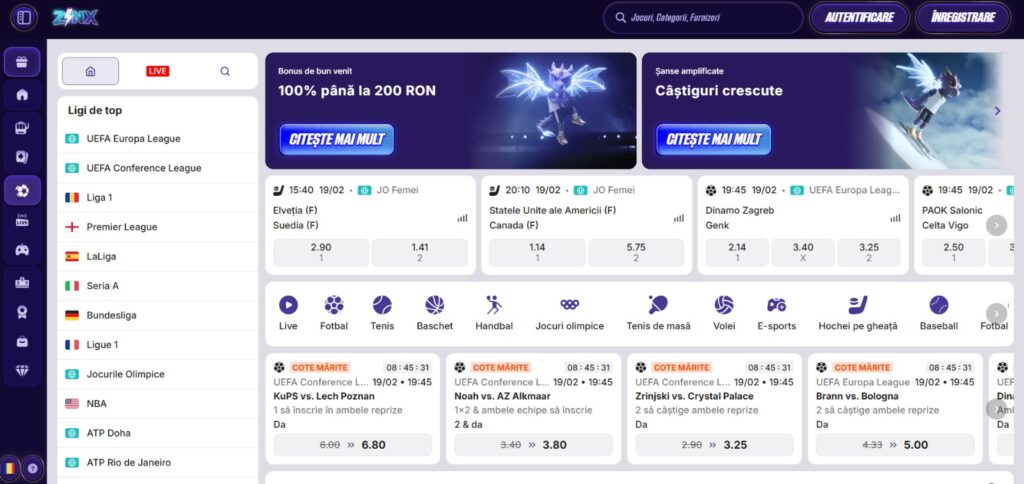Open the Romanian language selector
This screenshot has height=484, width=1024.
(x=11, y=467)
